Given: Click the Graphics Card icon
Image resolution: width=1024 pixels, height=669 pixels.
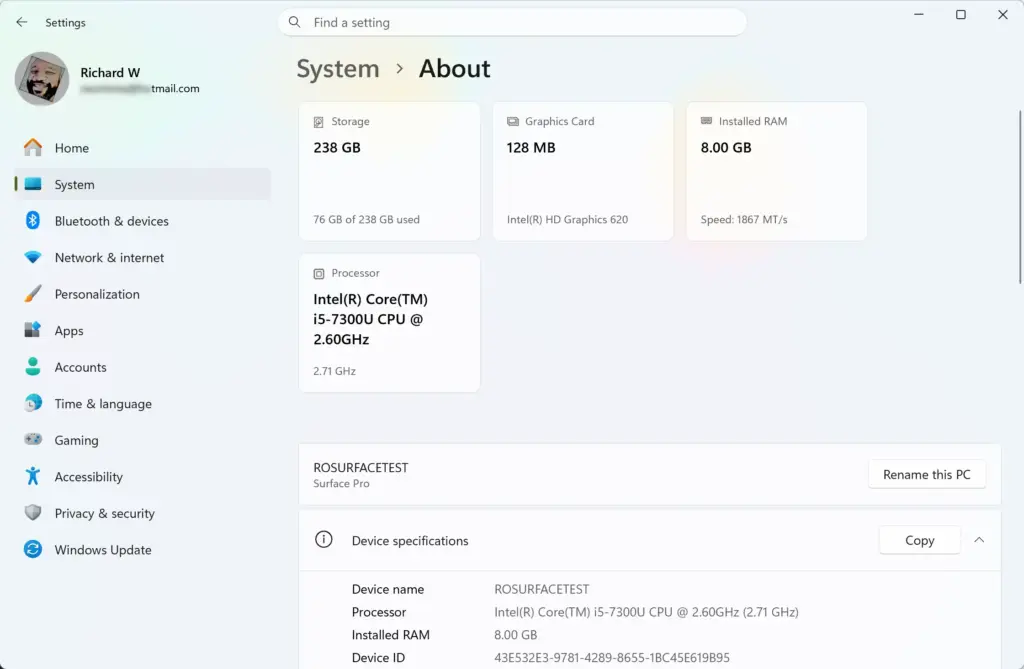Looking at the screenshot, I should tap(513, 122).
